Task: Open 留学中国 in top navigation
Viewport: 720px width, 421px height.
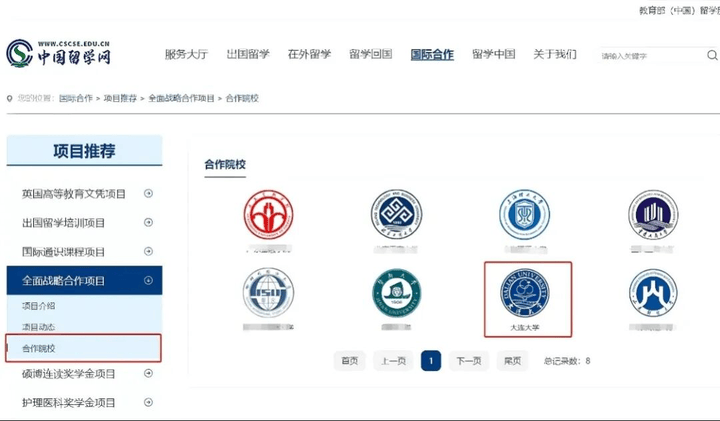Action: point(494,54)
